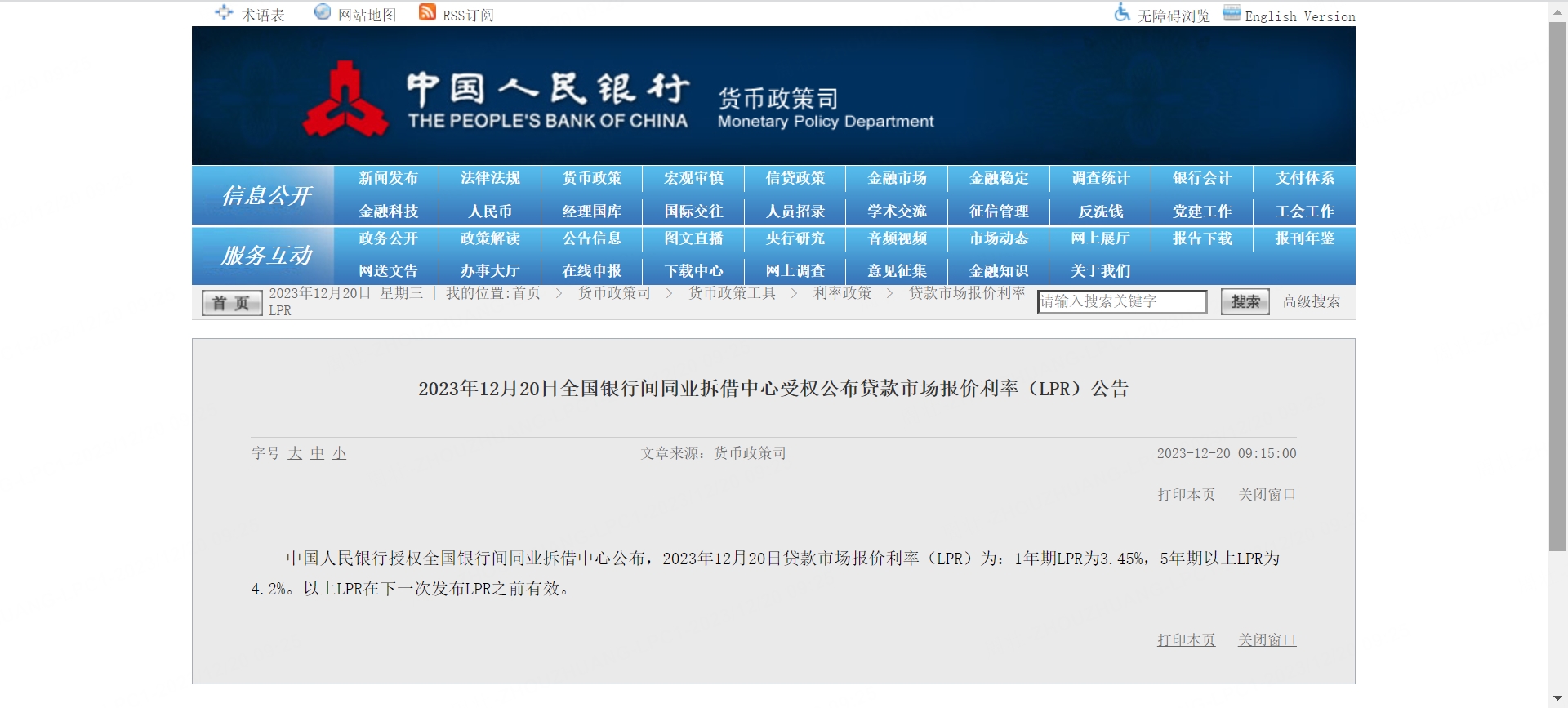Open the 调查统计 menu item

click(x=1101, y=178)
